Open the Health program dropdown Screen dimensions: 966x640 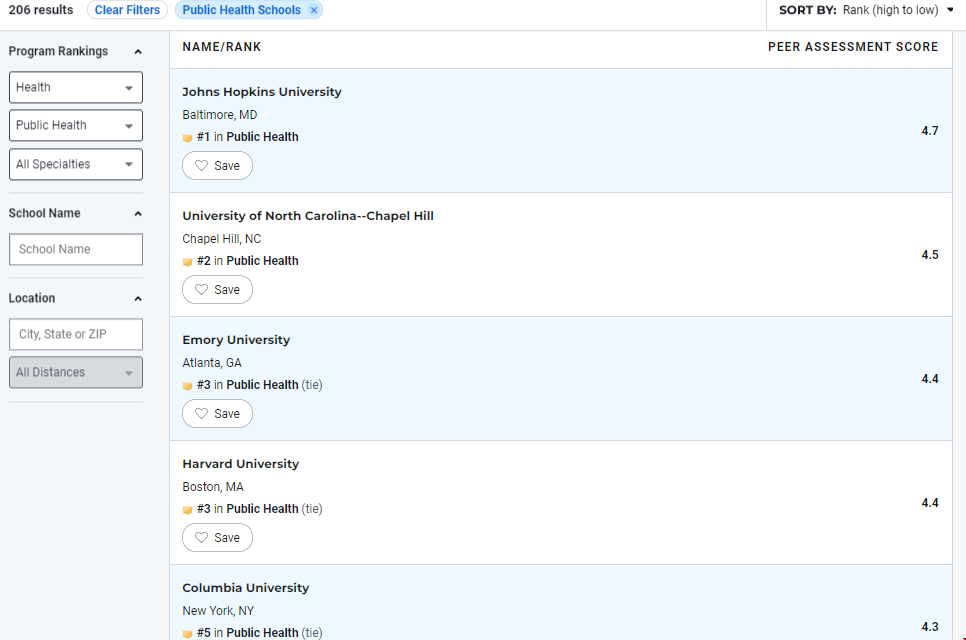[x=76, y=88]
